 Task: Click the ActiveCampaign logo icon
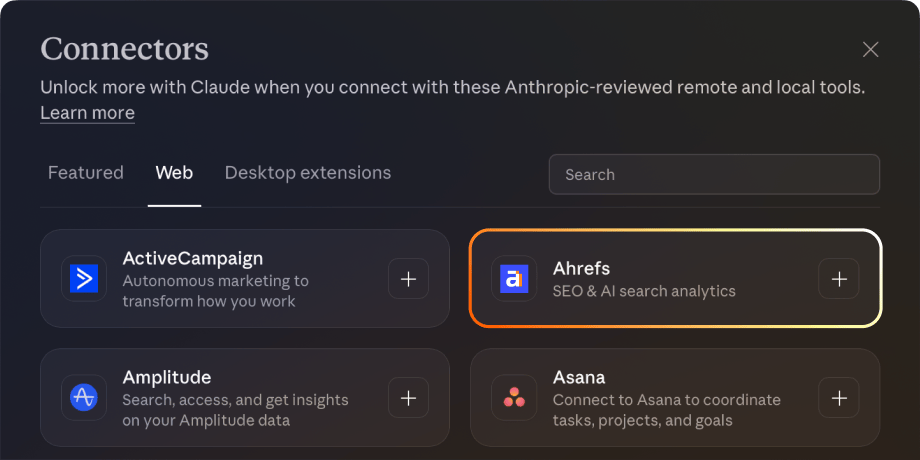(x=85, y=279)
